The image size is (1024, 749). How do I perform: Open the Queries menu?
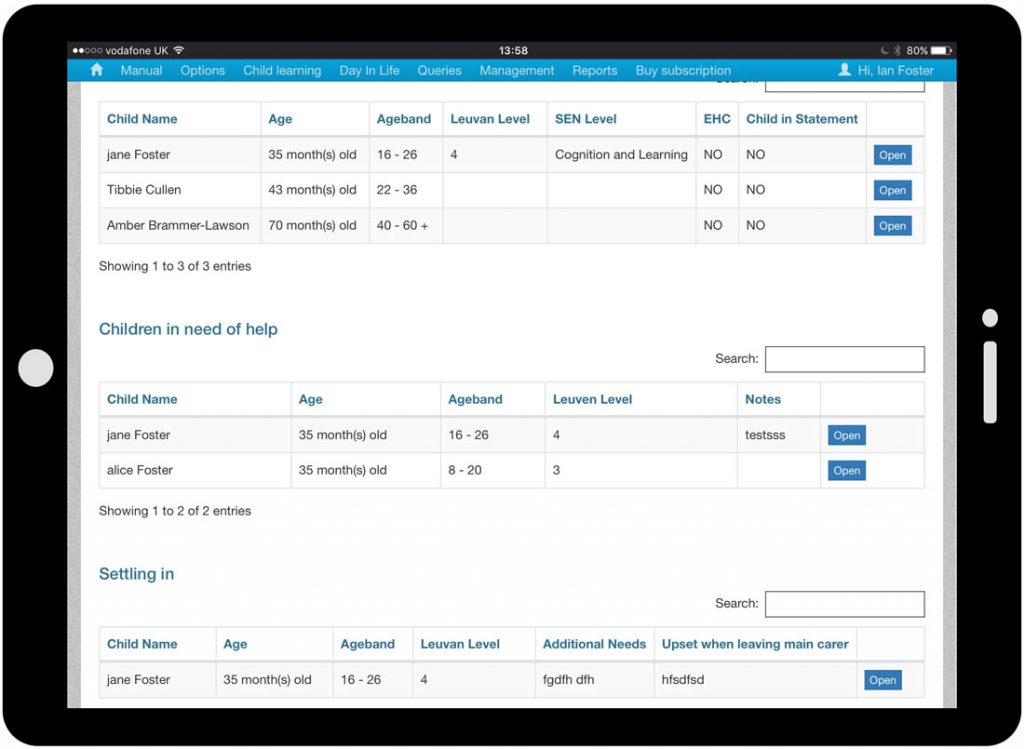(x=440, y=71)
